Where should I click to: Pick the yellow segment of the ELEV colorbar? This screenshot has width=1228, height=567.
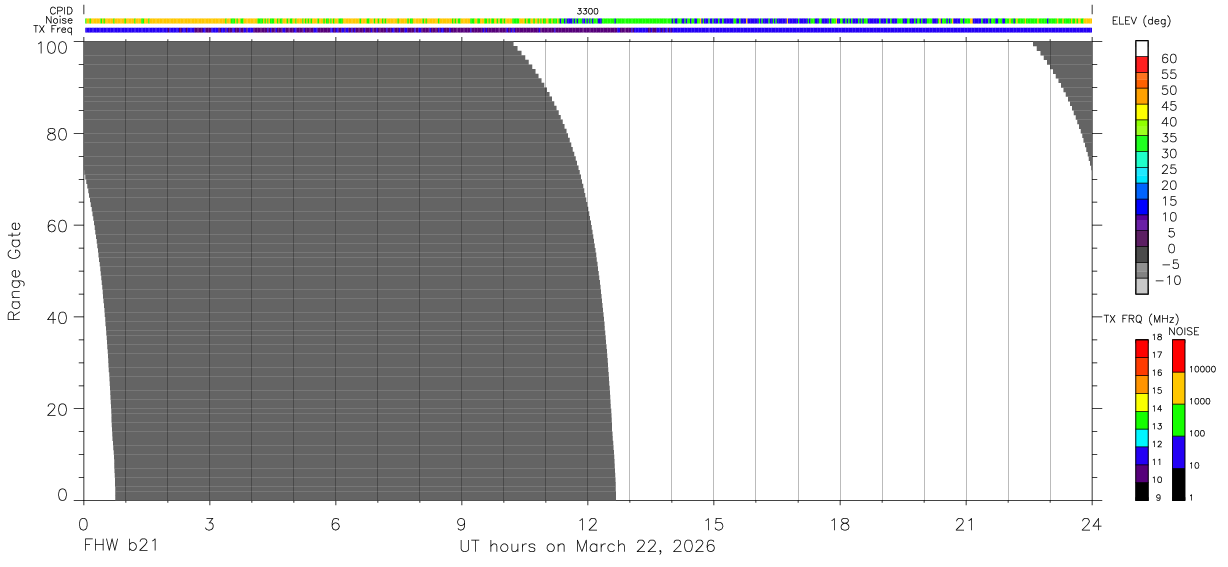pyautogui.click(x=1142, y=111)
